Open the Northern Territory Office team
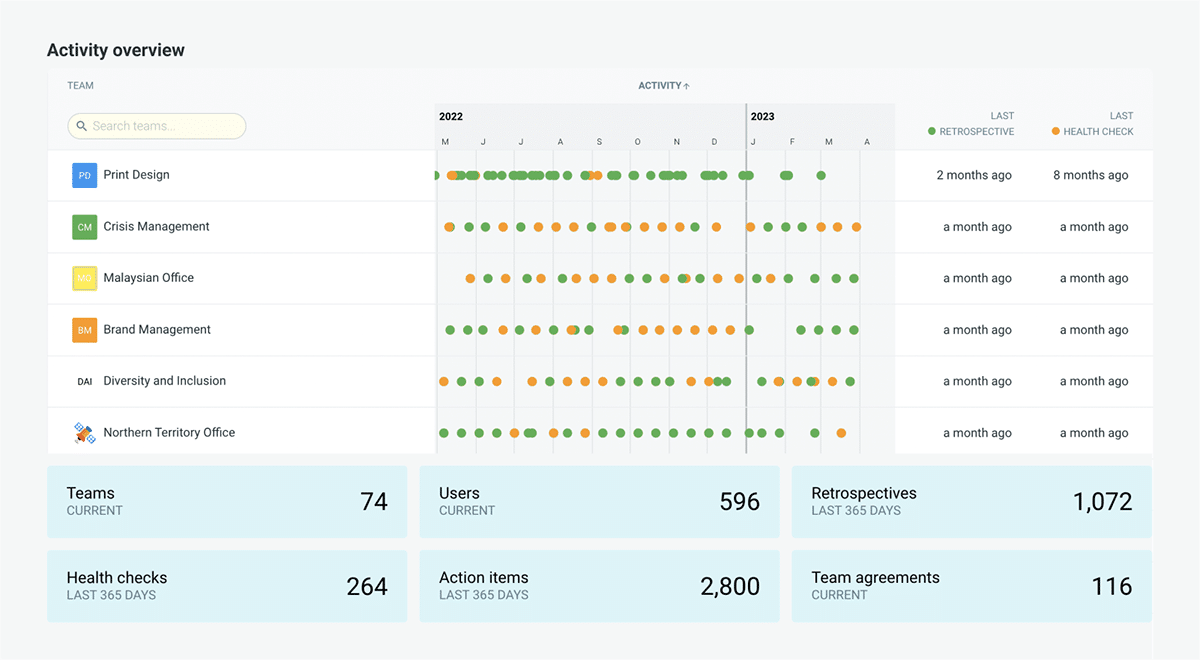1200x660 pixels. click(x=169, y=433)
